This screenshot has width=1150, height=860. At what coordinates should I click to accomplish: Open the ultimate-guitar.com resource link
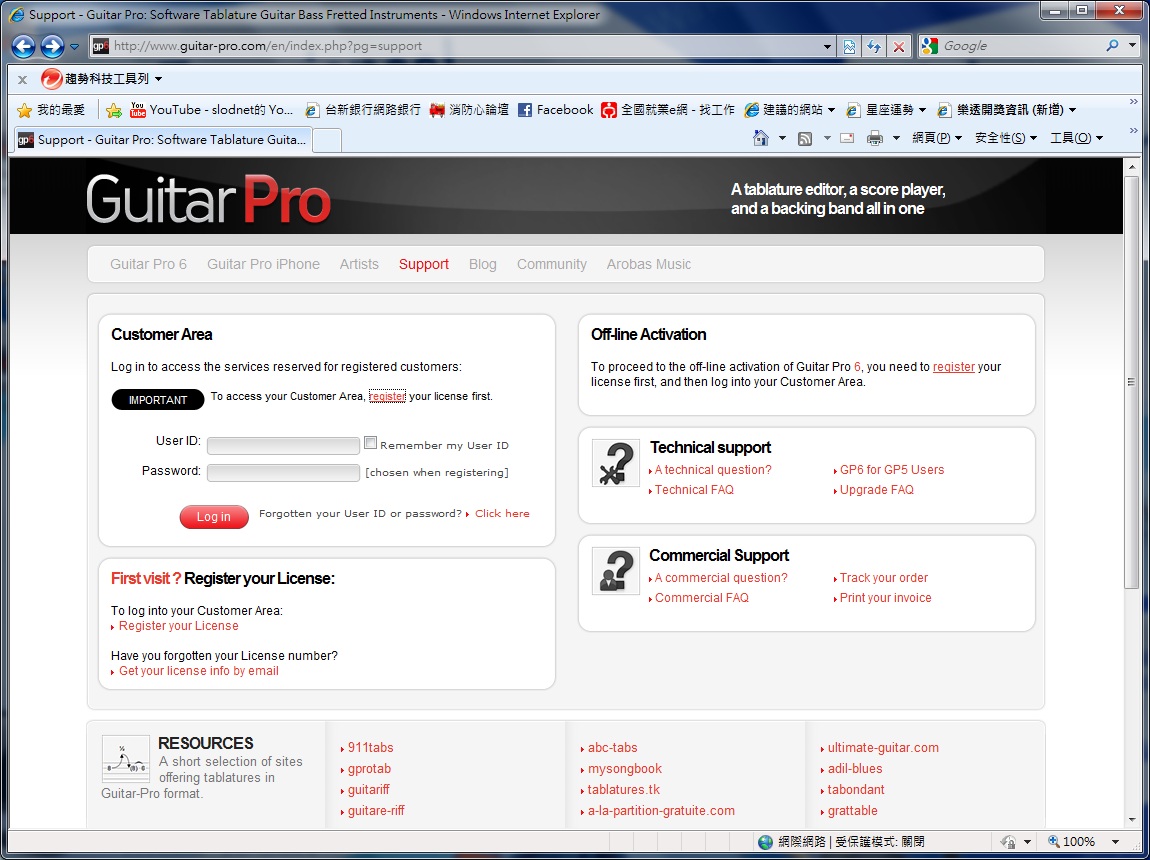click(x=883, y=748)
